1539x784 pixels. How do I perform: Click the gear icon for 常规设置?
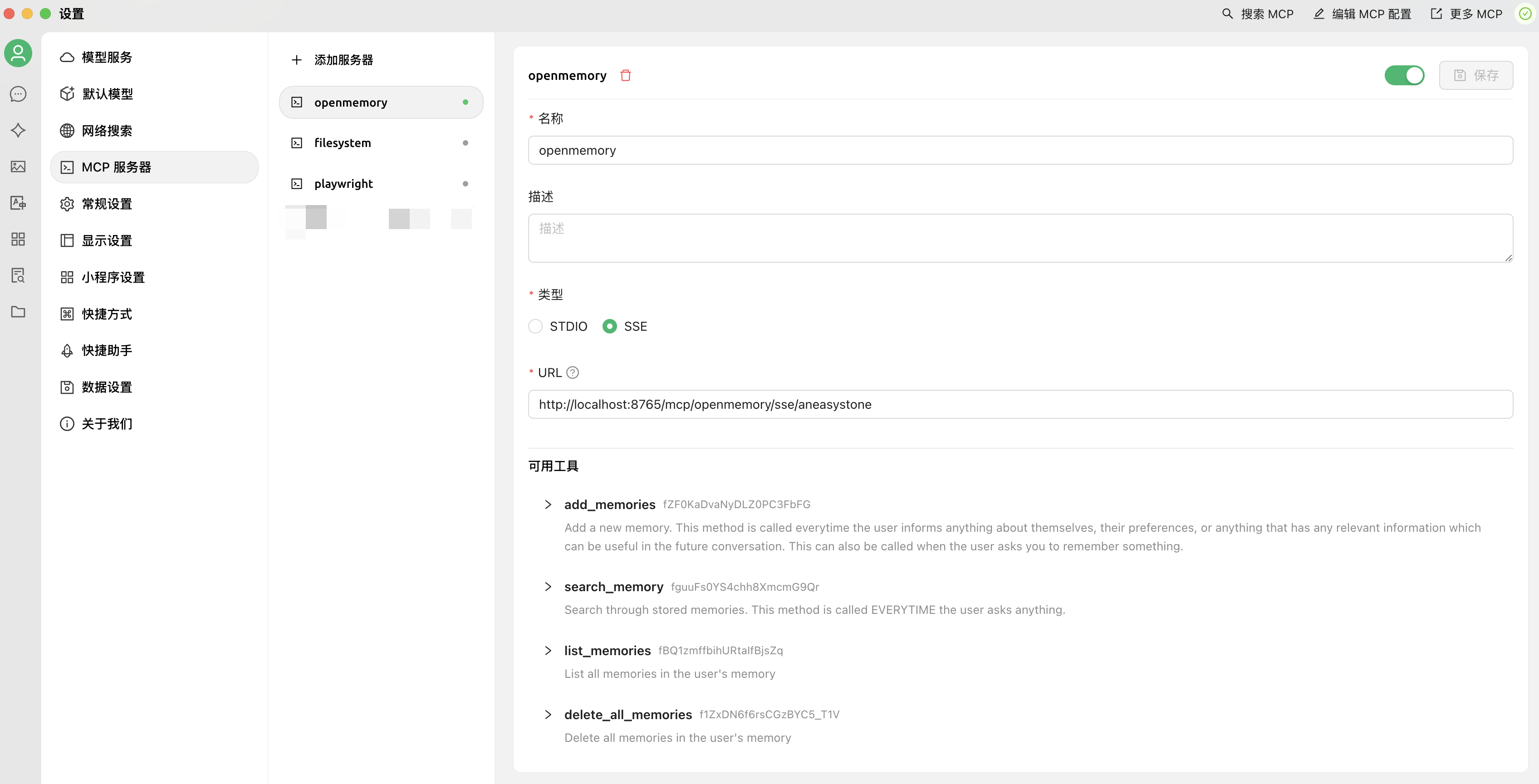tap(67, 204)
